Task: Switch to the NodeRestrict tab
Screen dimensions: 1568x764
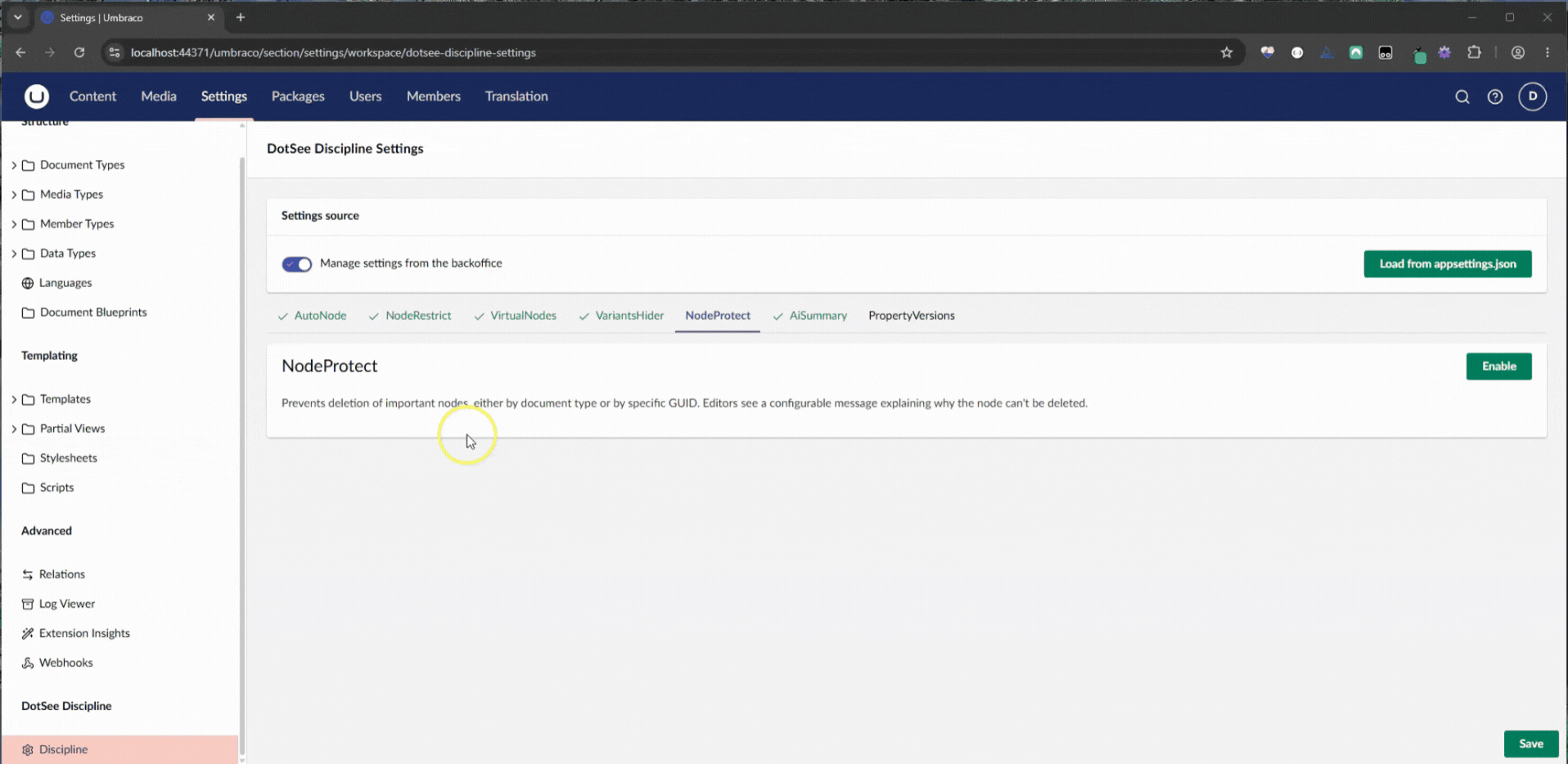Action: pos(410,316)
